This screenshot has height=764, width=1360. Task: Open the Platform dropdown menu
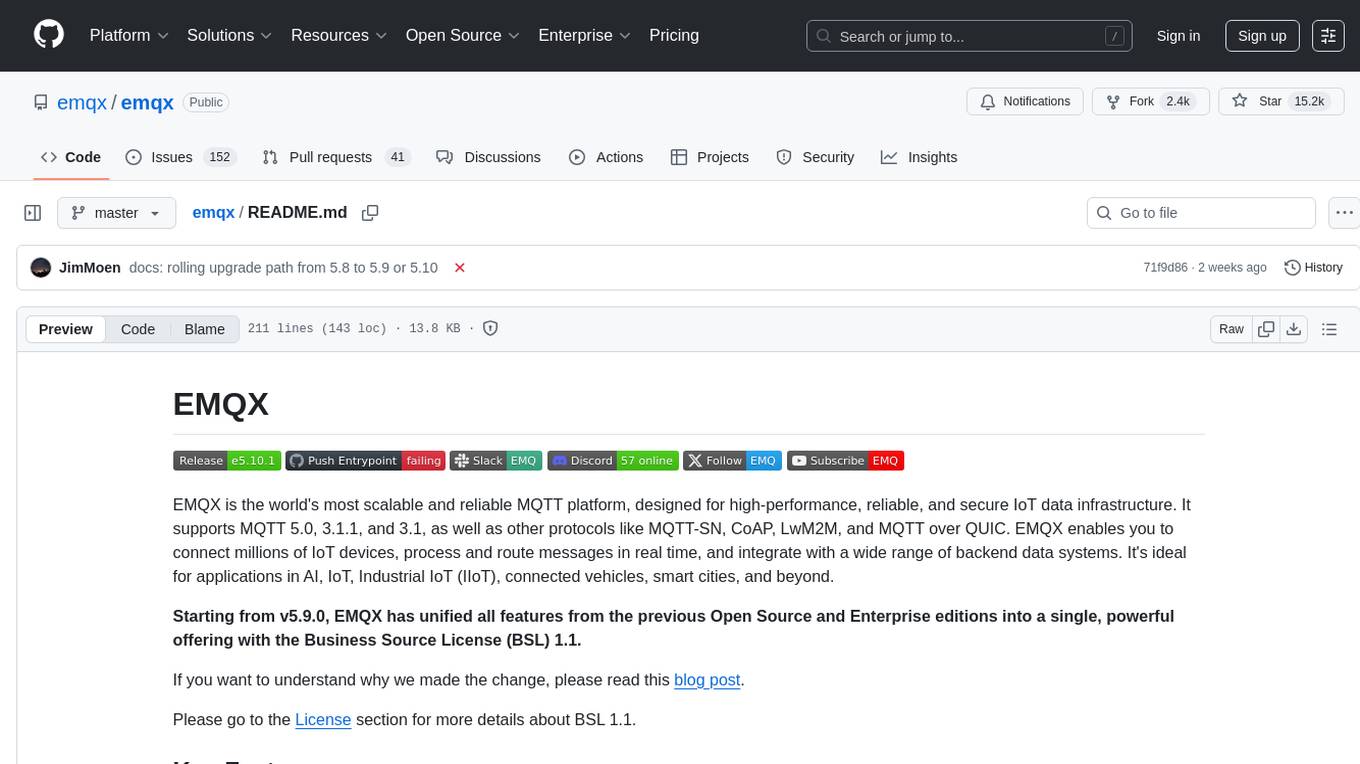coord(129,35)
